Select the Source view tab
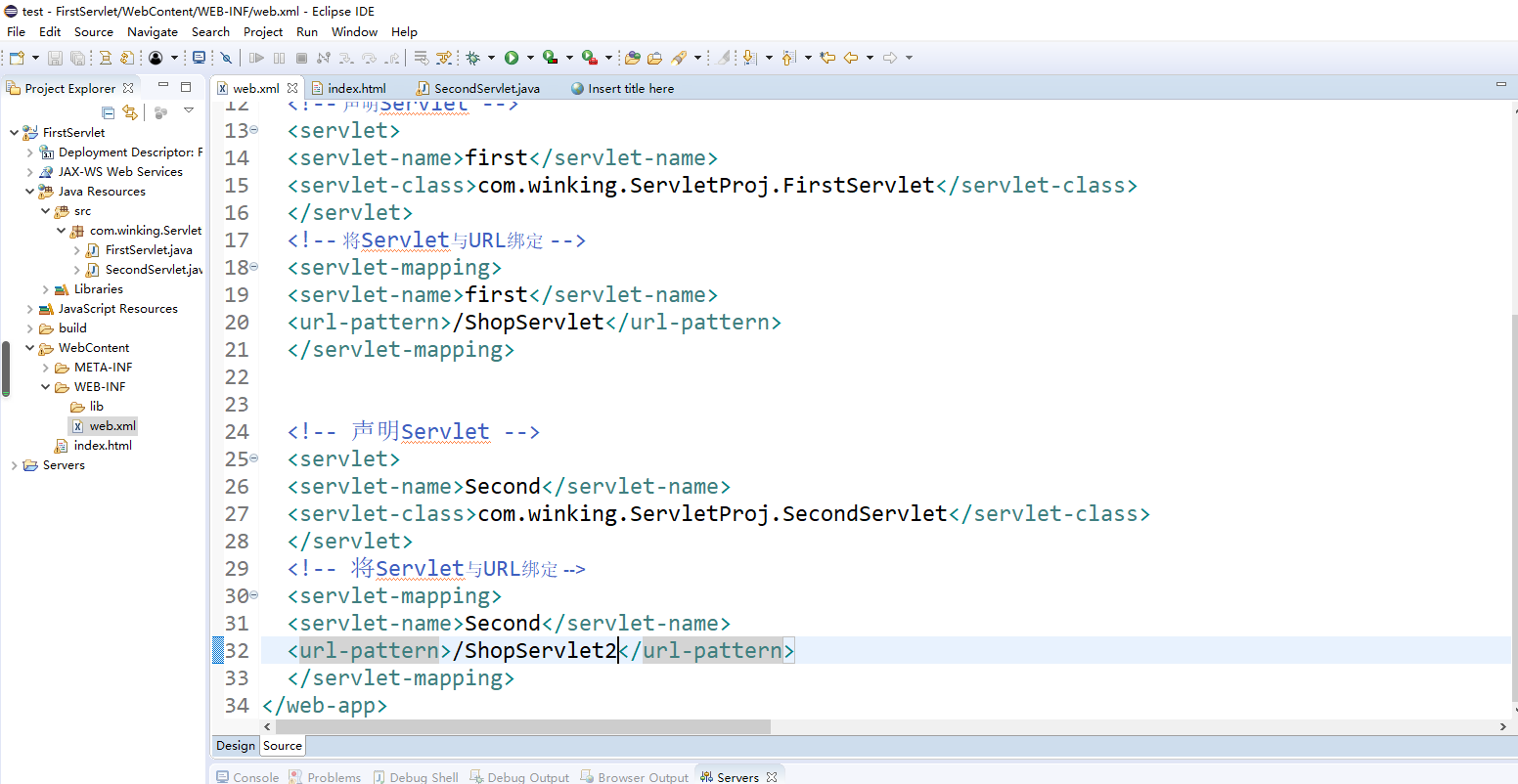The height and width of the screenshot is (784, 1518). click(x=283, y=746)
